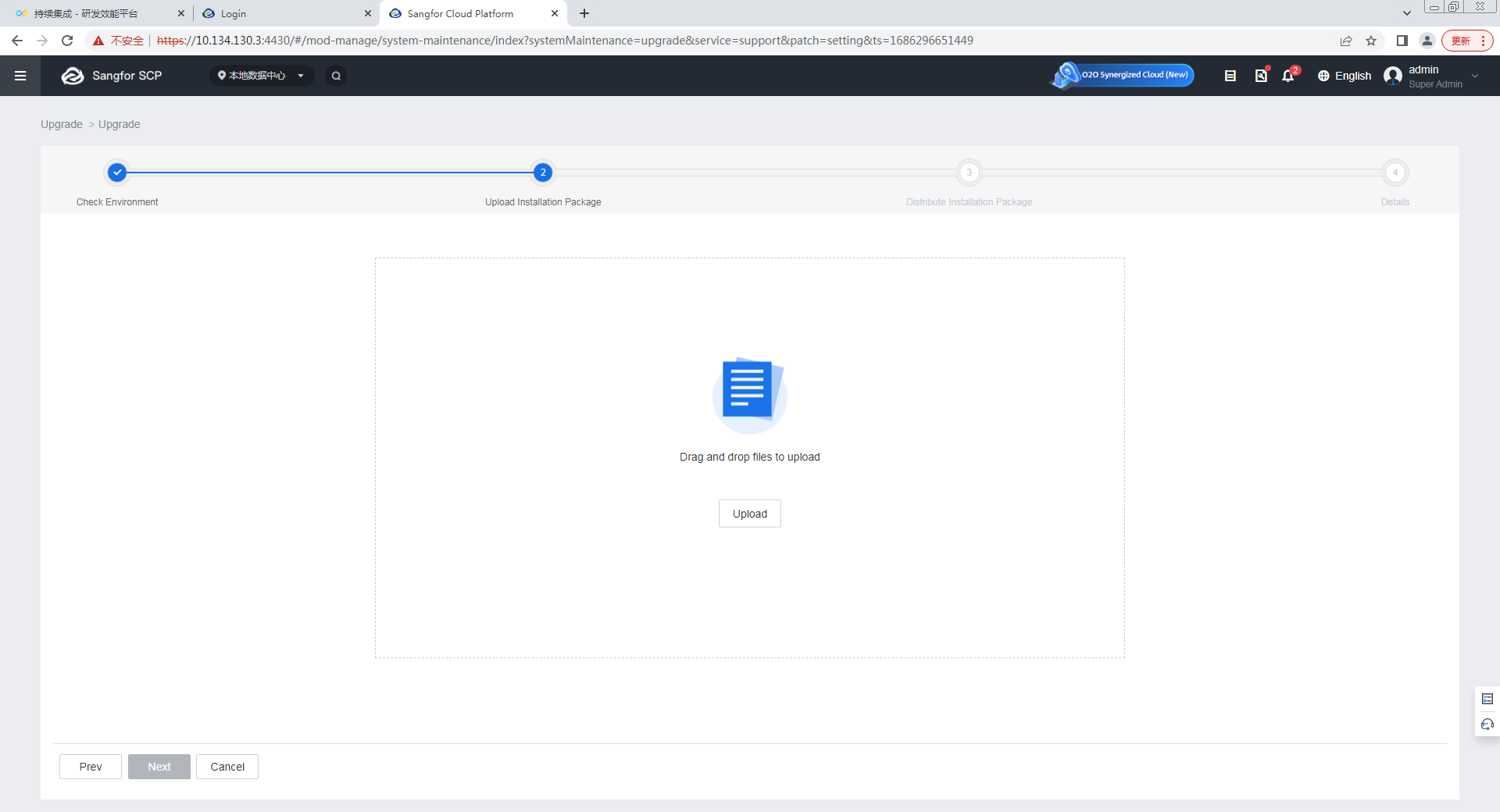The width and height of the screenshot is (1500, 812).
Task: Click the browser address bar URL
Action: pos(564,41)
